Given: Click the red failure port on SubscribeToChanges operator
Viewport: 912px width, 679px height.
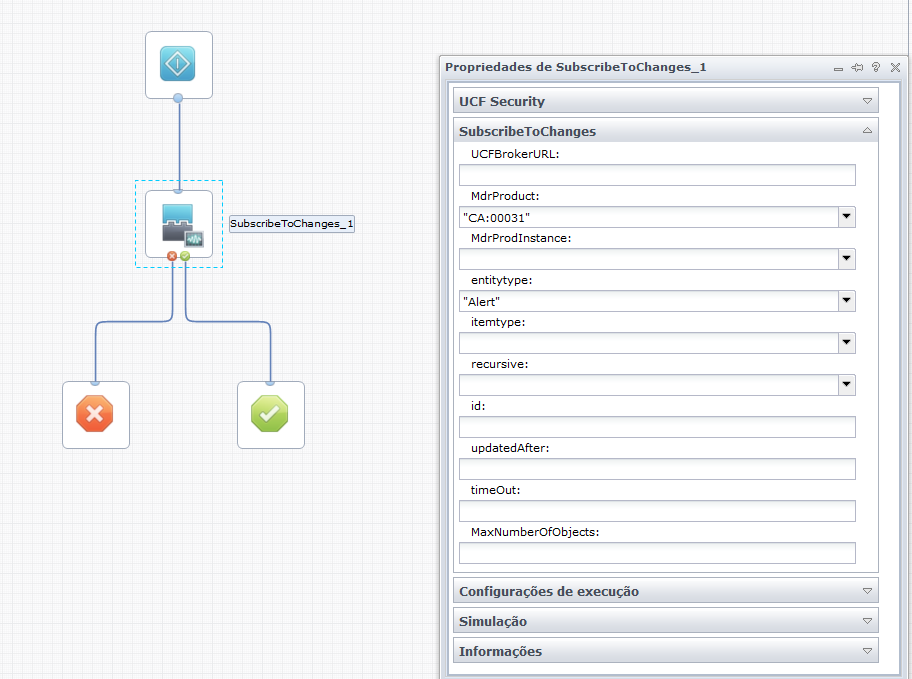Looking at the screenshot, I should pyautogui.click(x=172, y=256).
